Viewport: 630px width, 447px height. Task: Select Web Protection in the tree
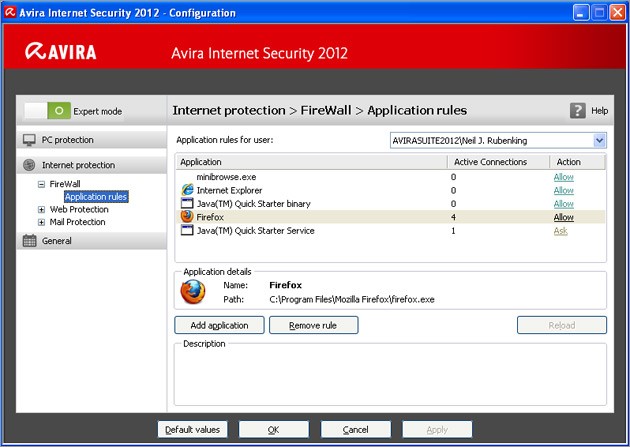coord(79,209)
